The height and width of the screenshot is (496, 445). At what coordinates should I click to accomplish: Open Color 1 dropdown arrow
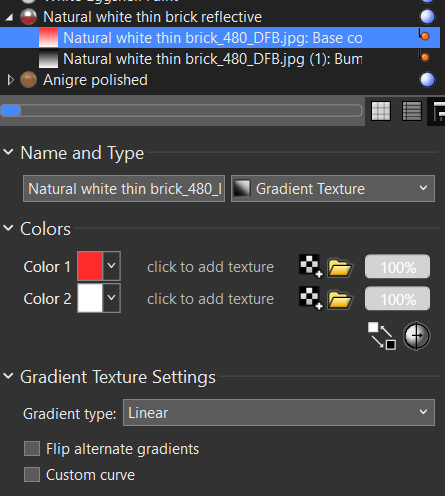tap(112, 266)
